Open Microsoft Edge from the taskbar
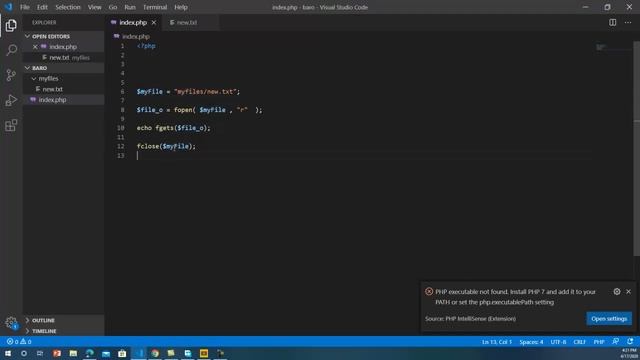640x360 pixels. click(x=89, y=353)
